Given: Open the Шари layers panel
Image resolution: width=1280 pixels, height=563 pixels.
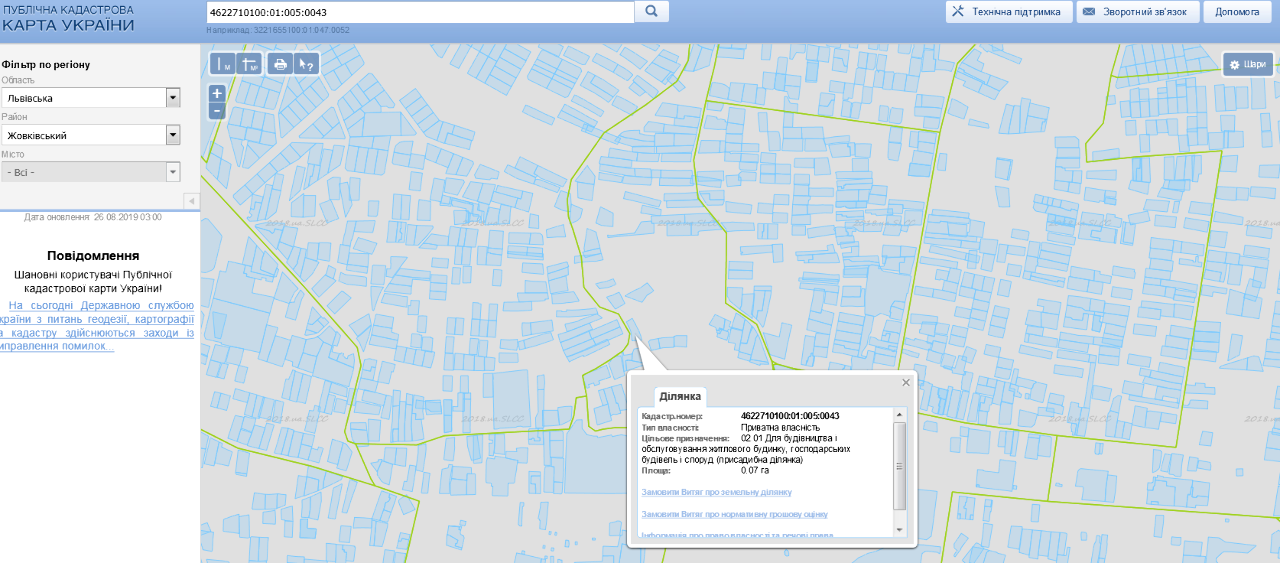Looking at the screenshot, I should 1247,64.
